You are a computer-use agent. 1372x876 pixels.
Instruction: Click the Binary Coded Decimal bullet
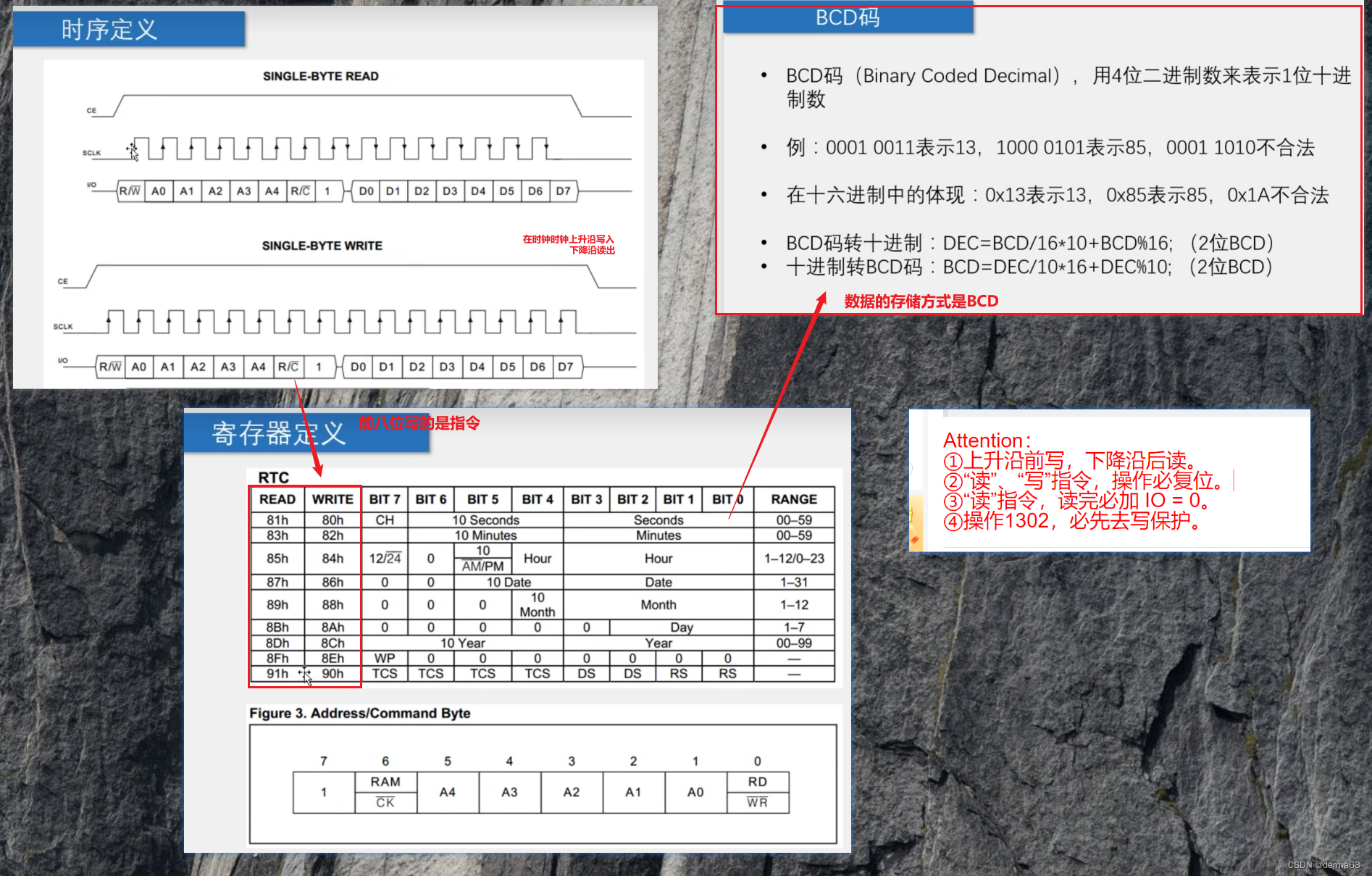(x=1068, y=87)
